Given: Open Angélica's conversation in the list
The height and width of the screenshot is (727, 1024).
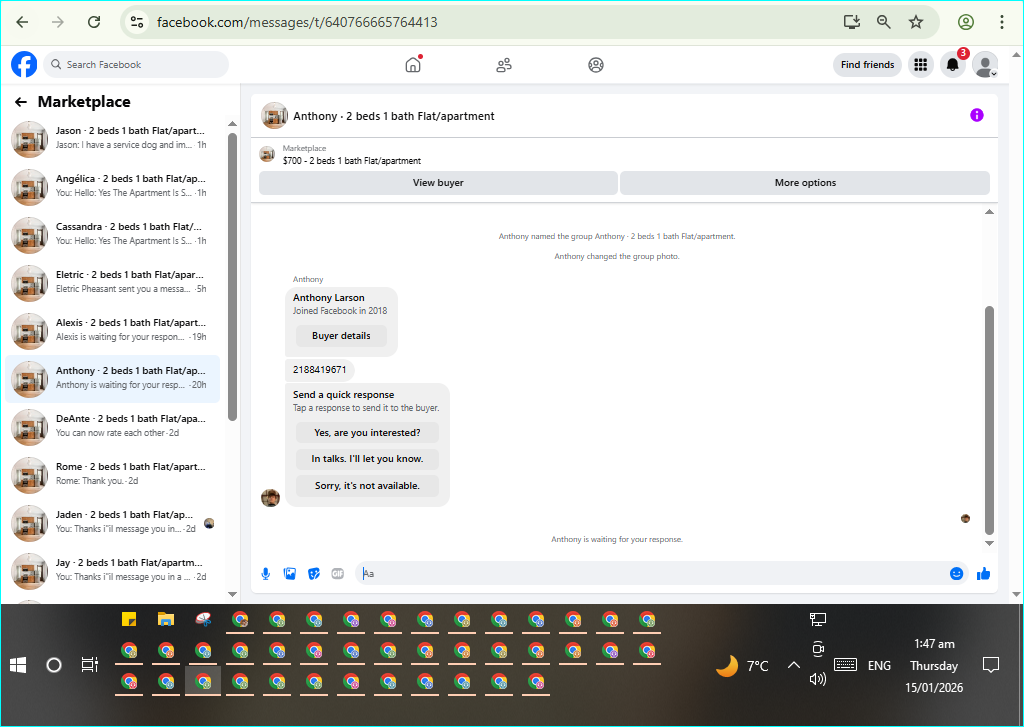Looking at the screenshot, I should [112, 186].
